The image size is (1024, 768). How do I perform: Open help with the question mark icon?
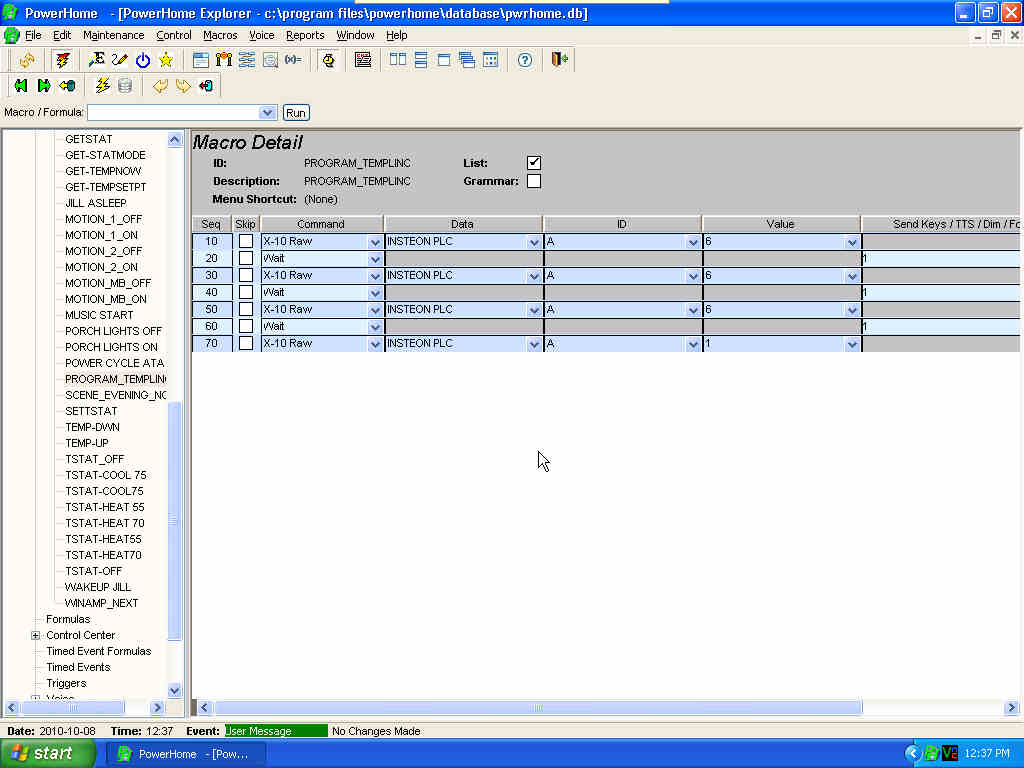(525, 60)
